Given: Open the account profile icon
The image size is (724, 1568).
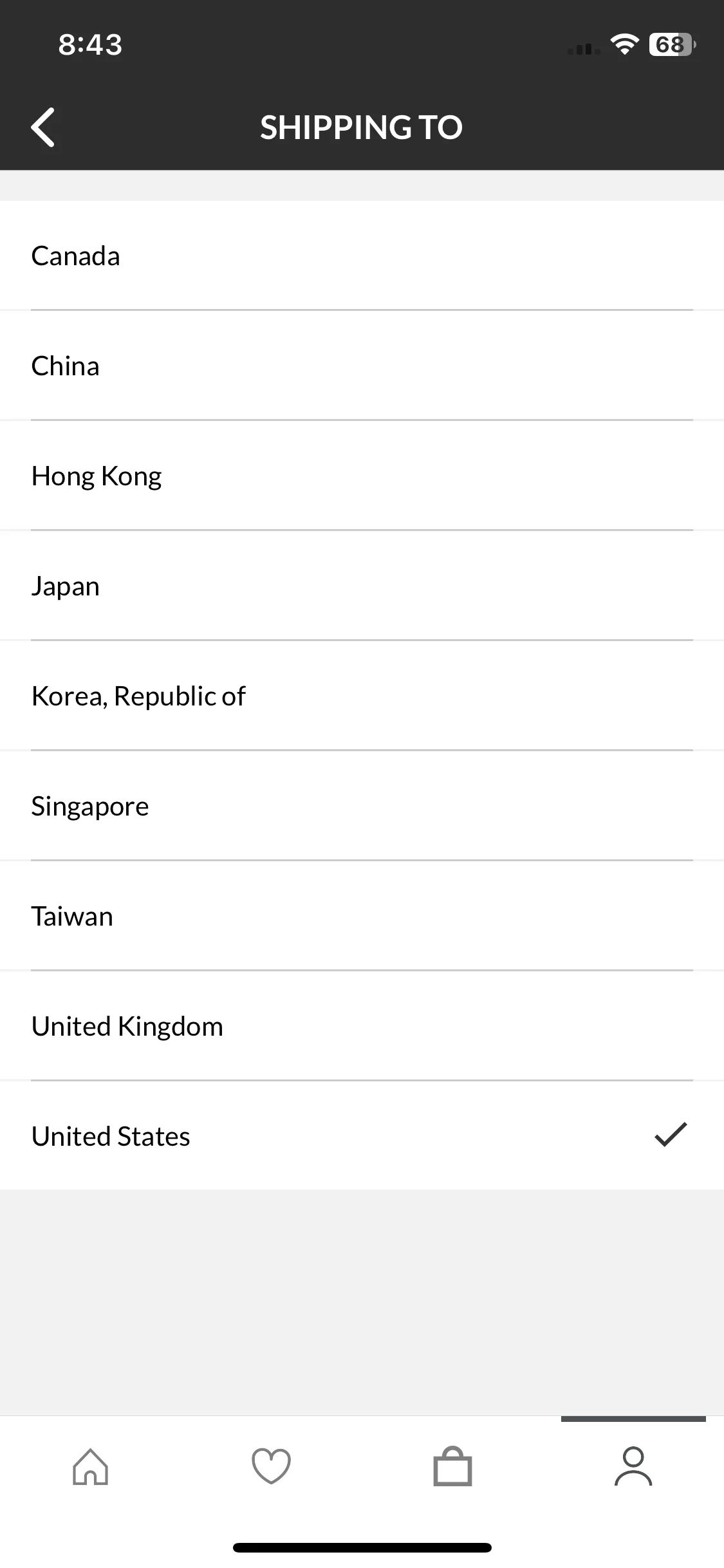Looking at the screenshot, I should [633, 1466].
